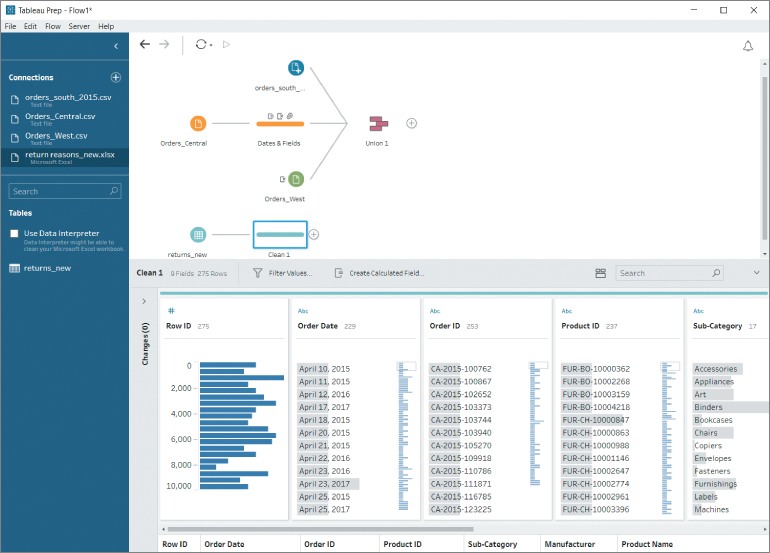Open the Flow menu
770x553 pixels.
(x=53, y=26)
